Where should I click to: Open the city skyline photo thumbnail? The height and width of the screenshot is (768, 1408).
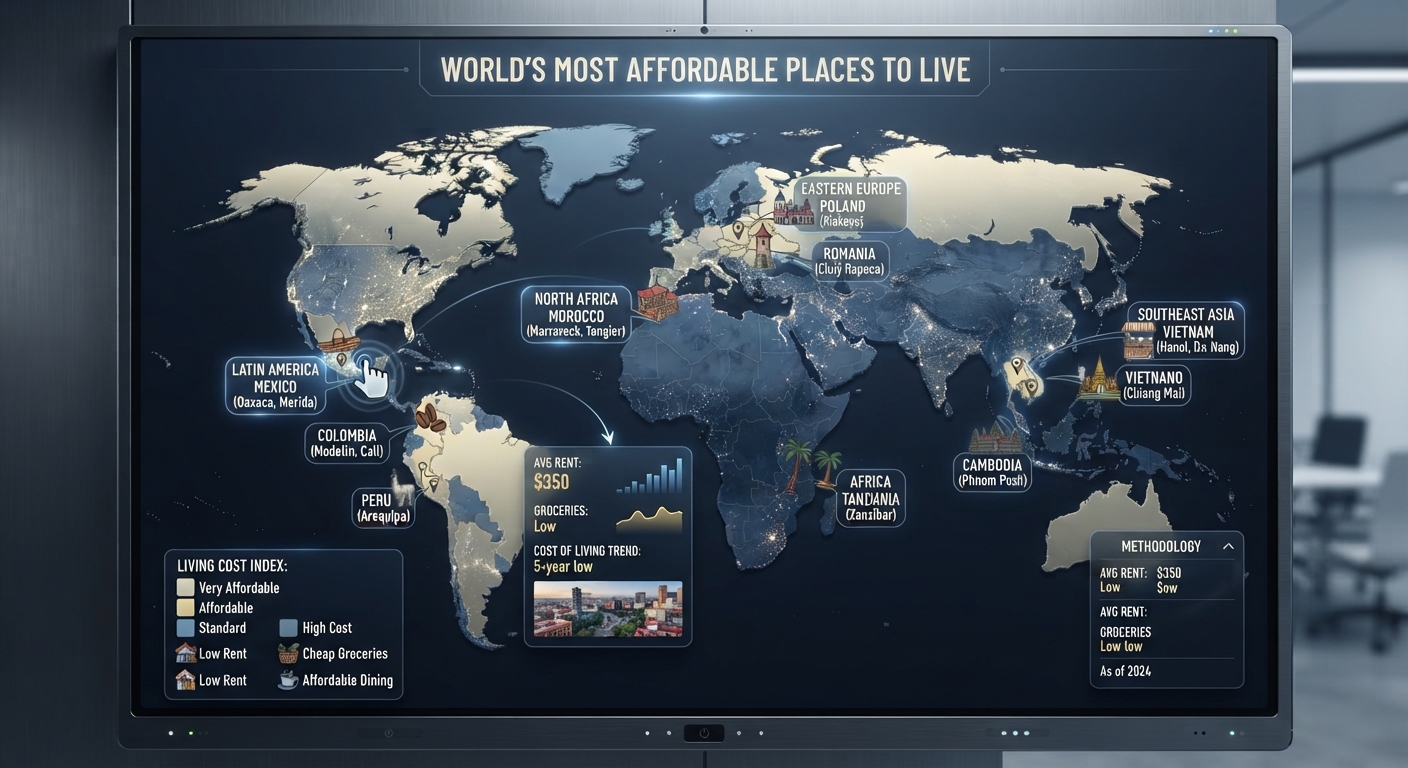pyautogui.click(x=608, y=609)
